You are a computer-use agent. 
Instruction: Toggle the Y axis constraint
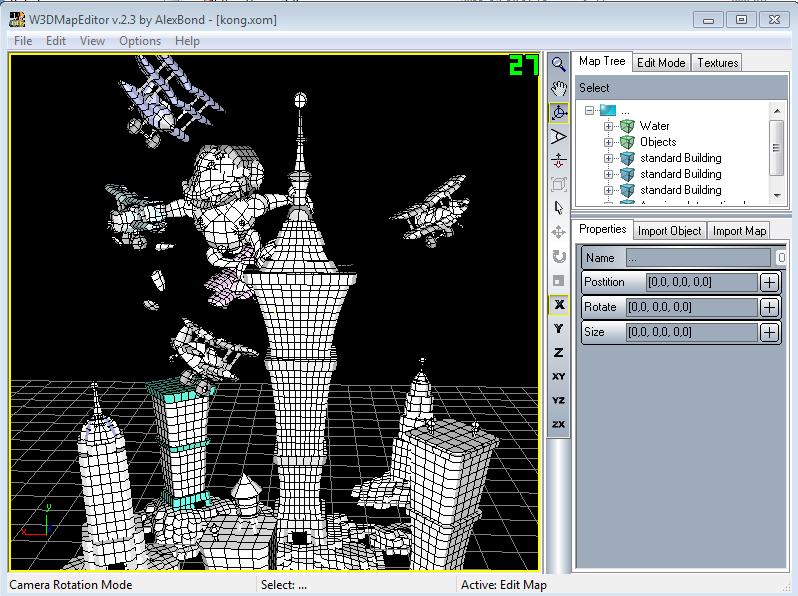pos(559,328)
